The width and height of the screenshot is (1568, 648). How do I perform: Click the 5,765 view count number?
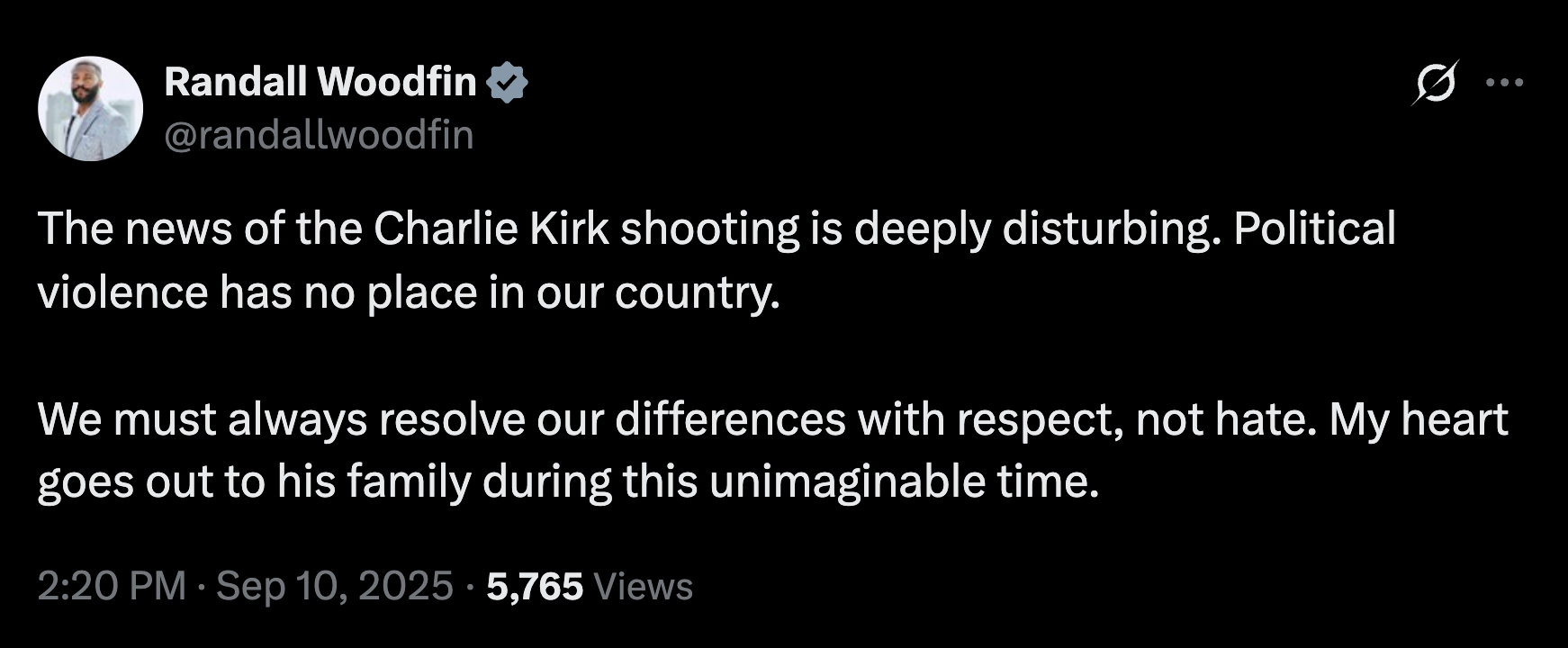coord(535,587)
